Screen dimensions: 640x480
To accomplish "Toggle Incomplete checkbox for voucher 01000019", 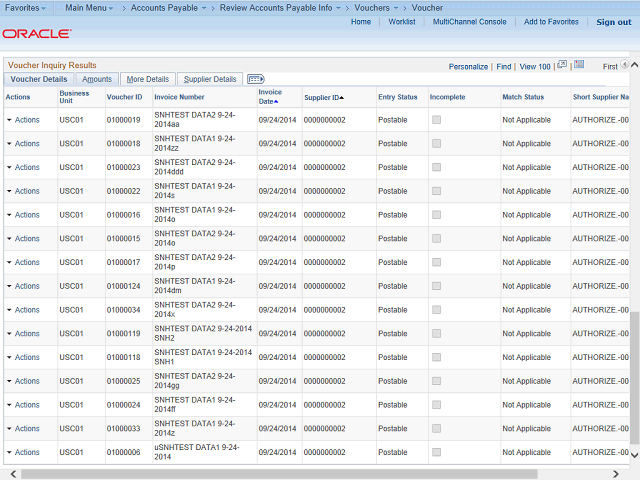I will [436, 120].
